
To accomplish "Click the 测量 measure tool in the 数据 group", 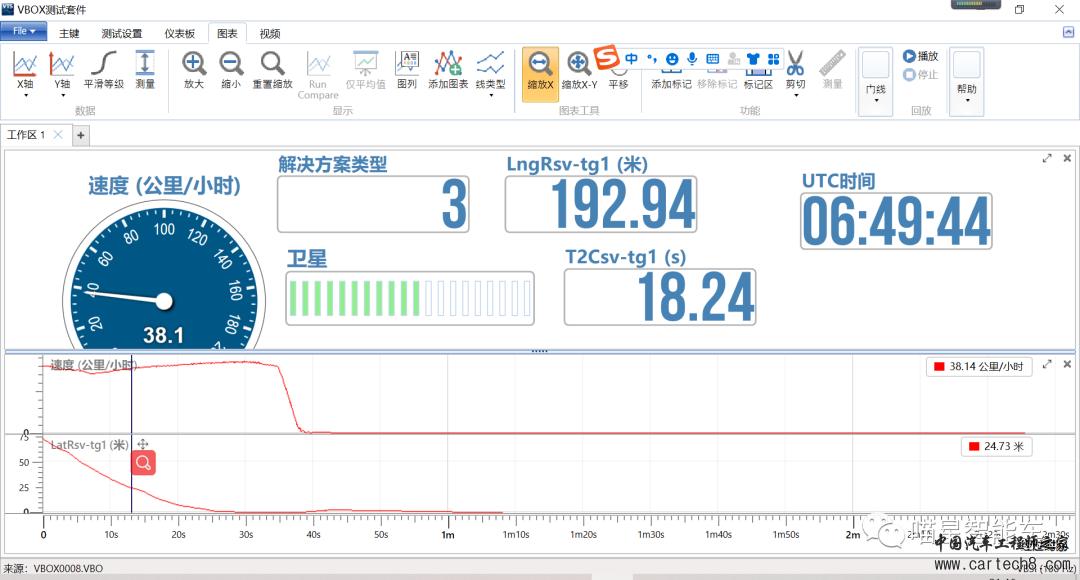I will click(145, 70).
